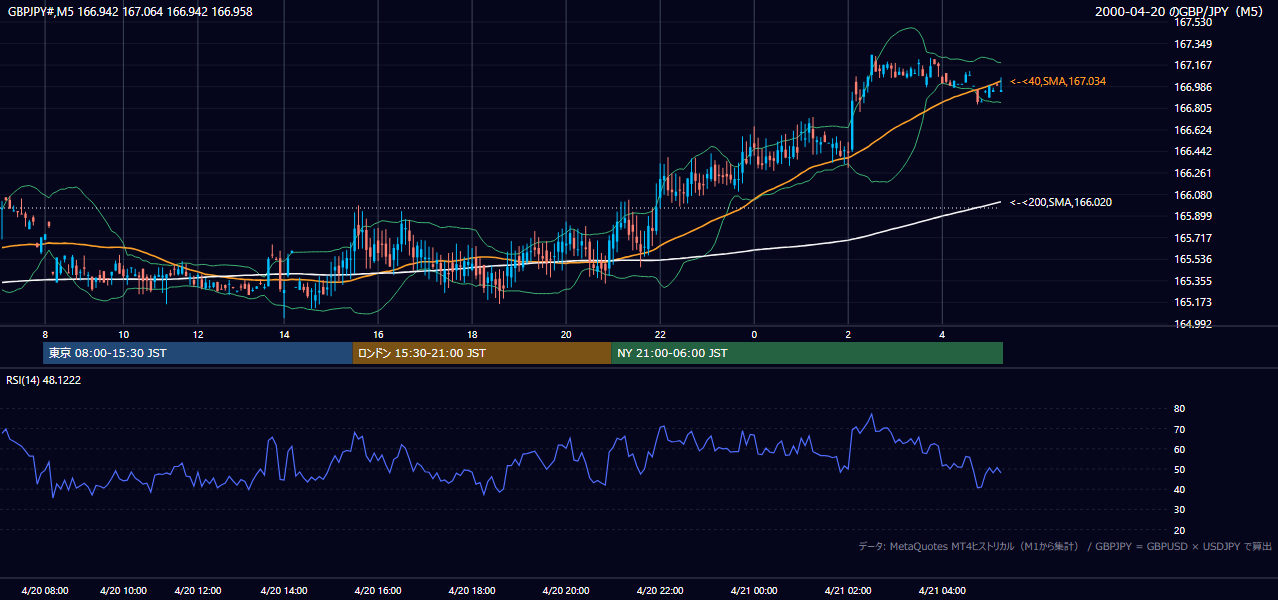The width and height of the screenshot is (1278, 600).
Task: Click RSI axis level 30
Action: click(x=1179, y=510)
